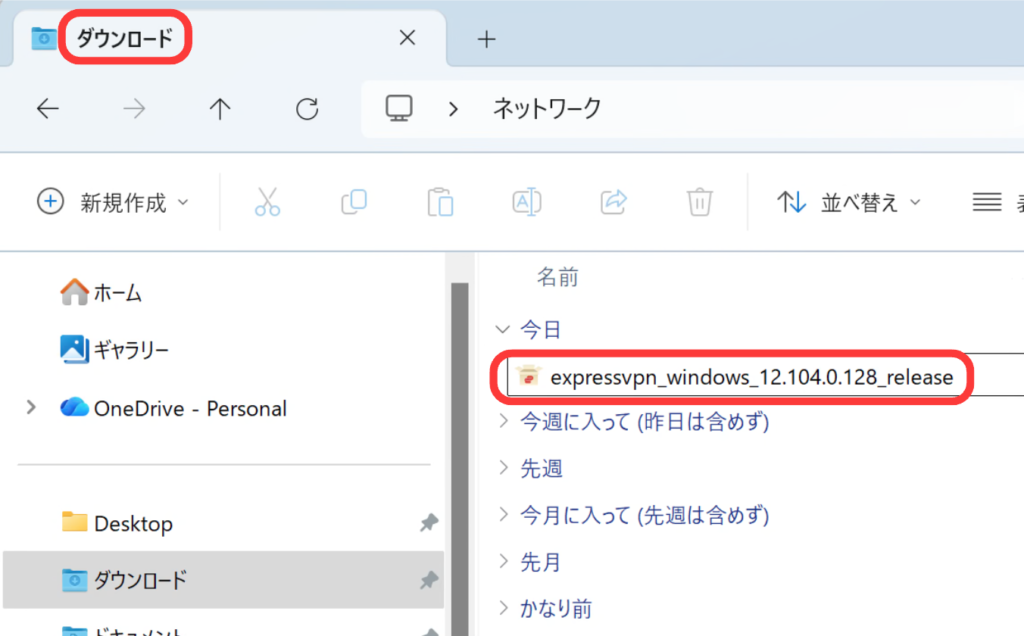This screenshot has height=636, width=1024.
Task: Open a new tab with plus button
Action: tap(486, 39)
